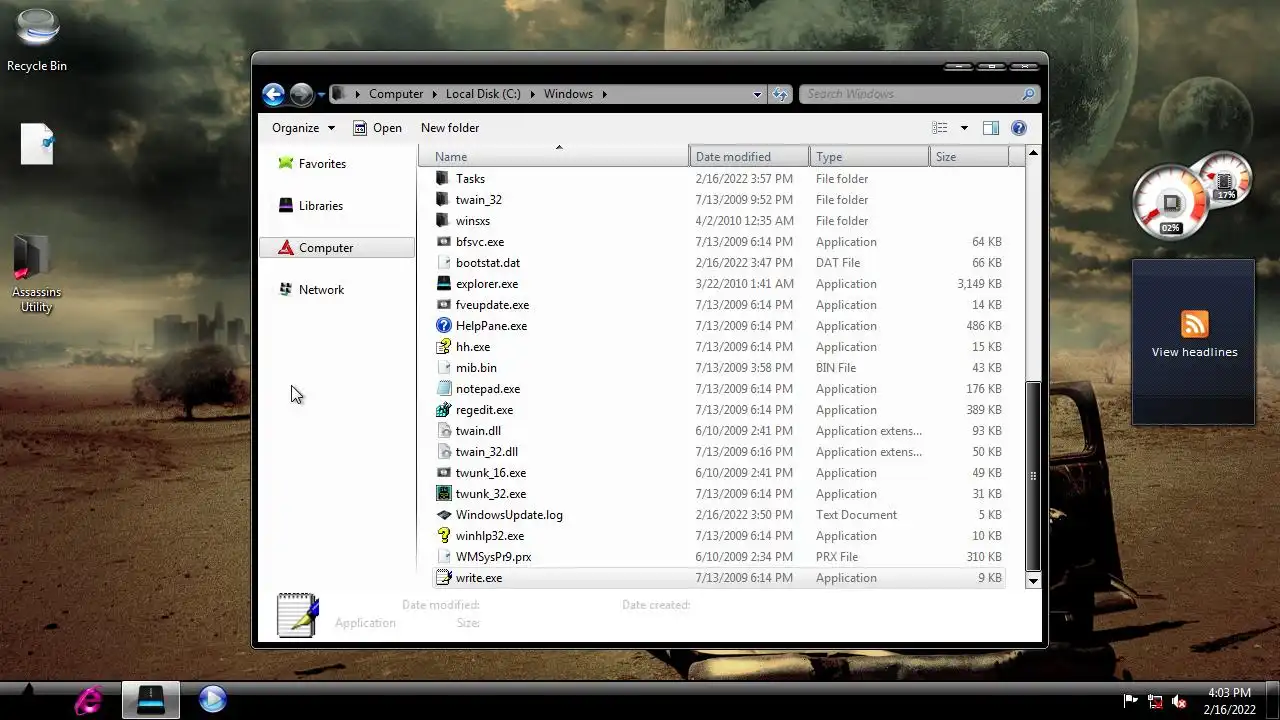Click the Open toolbar button
1280x720 pixels.
point(377,128)
